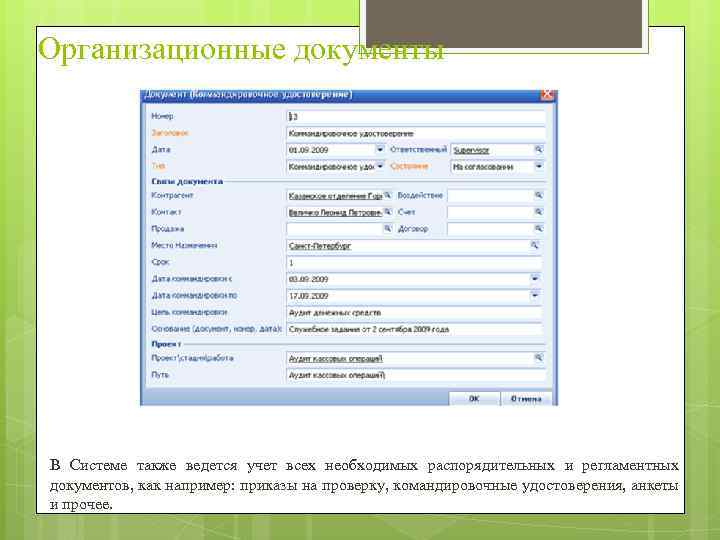Open Дата командировки с date picker
Image resolution: width=720 pixels, height=540 pixels.
point(534,279)
